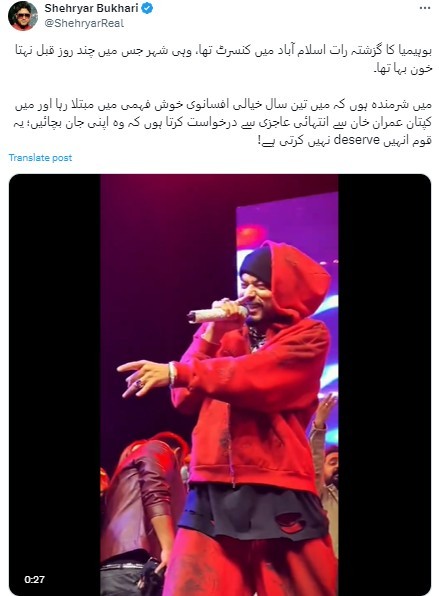
Task: Click the performer's black beanie
Action: tap(256, 266)
